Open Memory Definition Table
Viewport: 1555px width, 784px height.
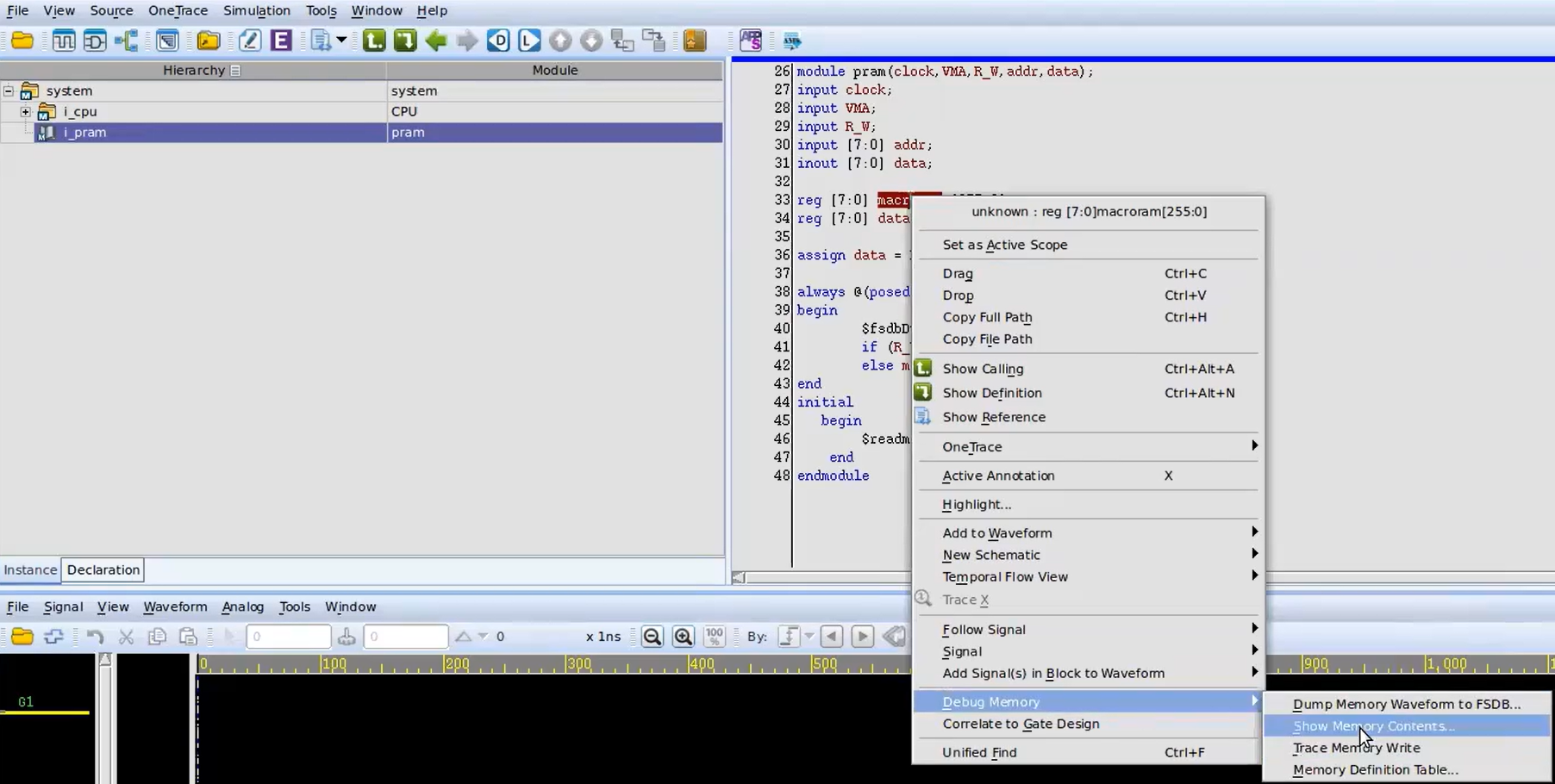1407,770
